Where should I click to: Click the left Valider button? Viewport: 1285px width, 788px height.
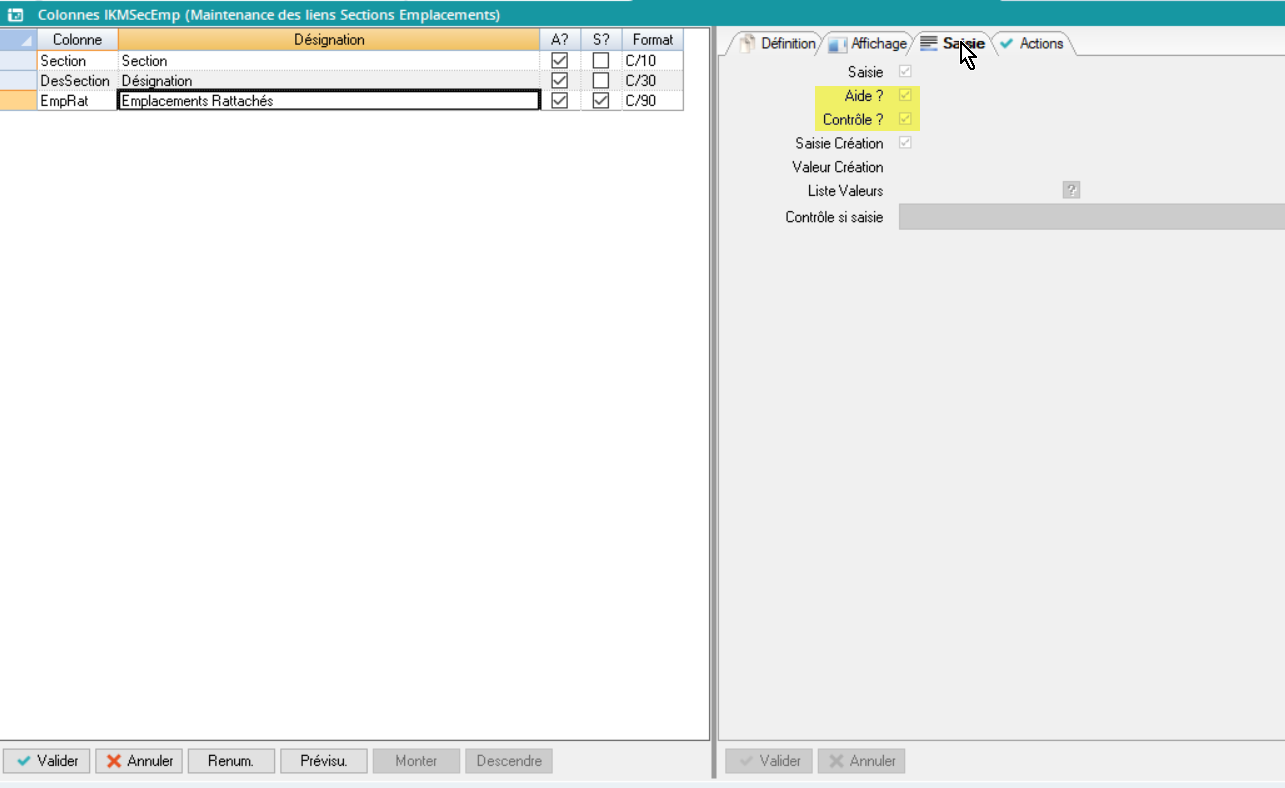tap(47, 761)
